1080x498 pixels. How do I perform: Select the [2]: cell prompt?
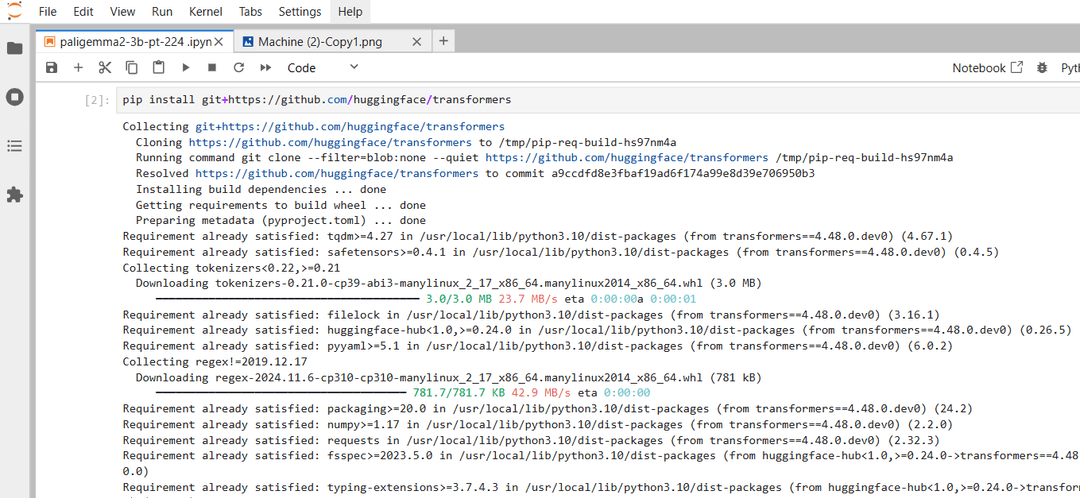pyautogui.click(x=97, y=101)
